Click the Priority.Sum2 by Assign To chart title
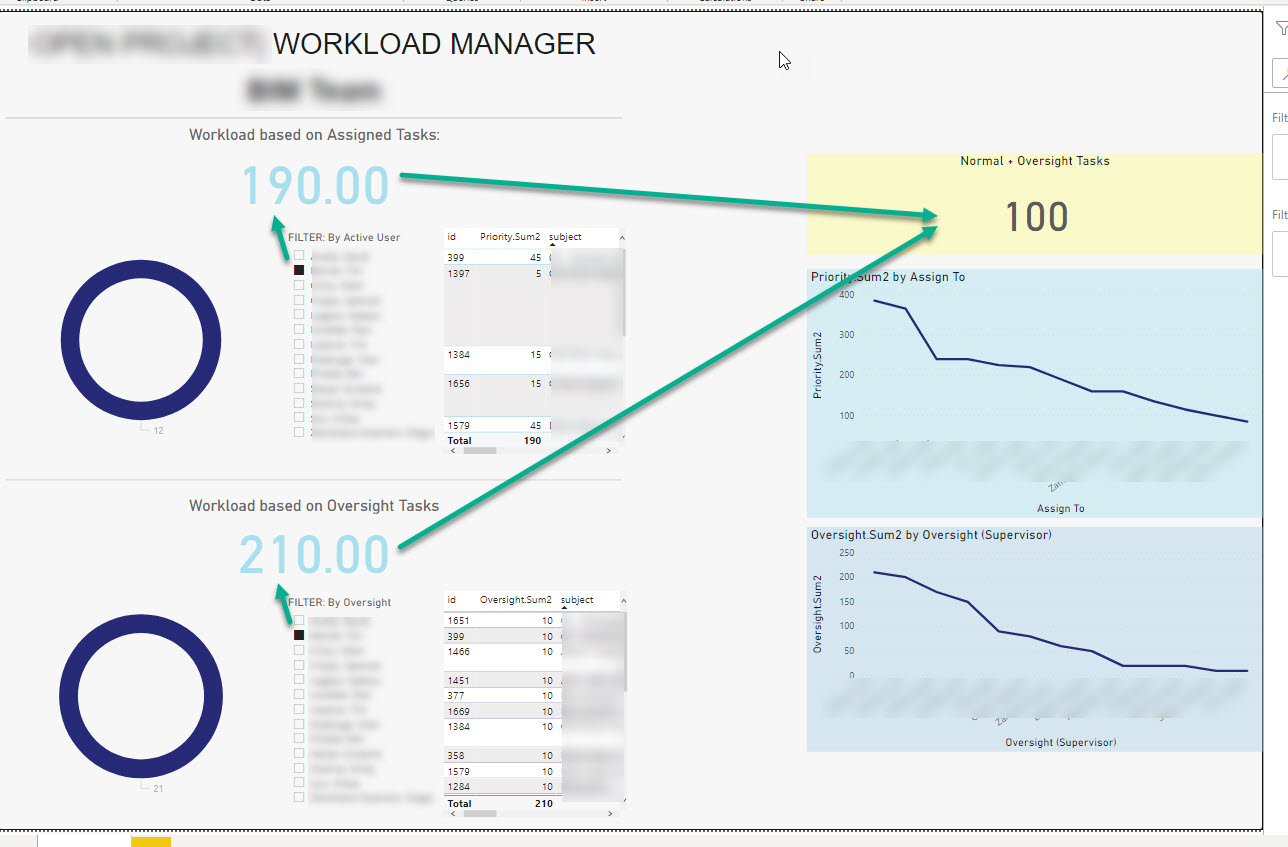This screenshot has width=1288, height=847. (888, 277)
